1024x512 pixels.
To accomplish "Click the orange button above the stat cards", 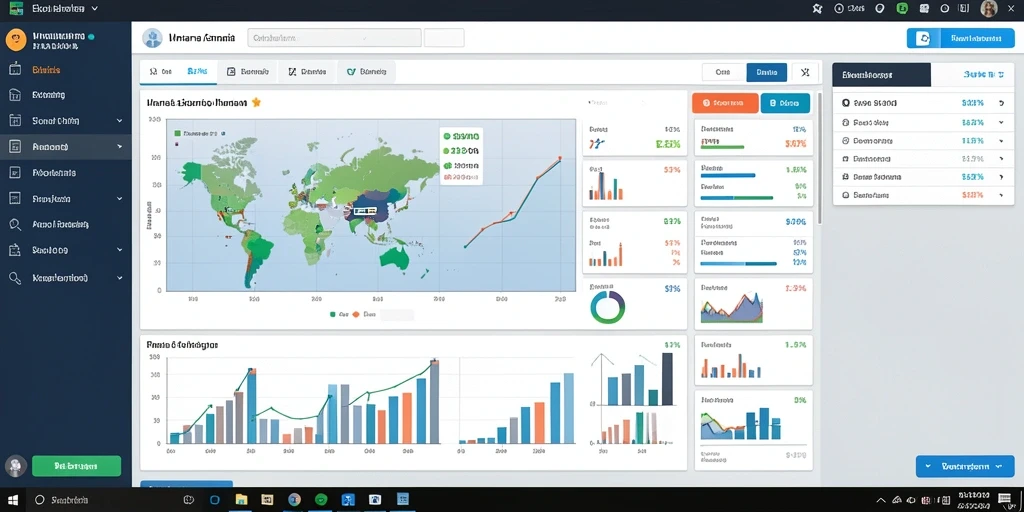I will click(x=725, y=103).
